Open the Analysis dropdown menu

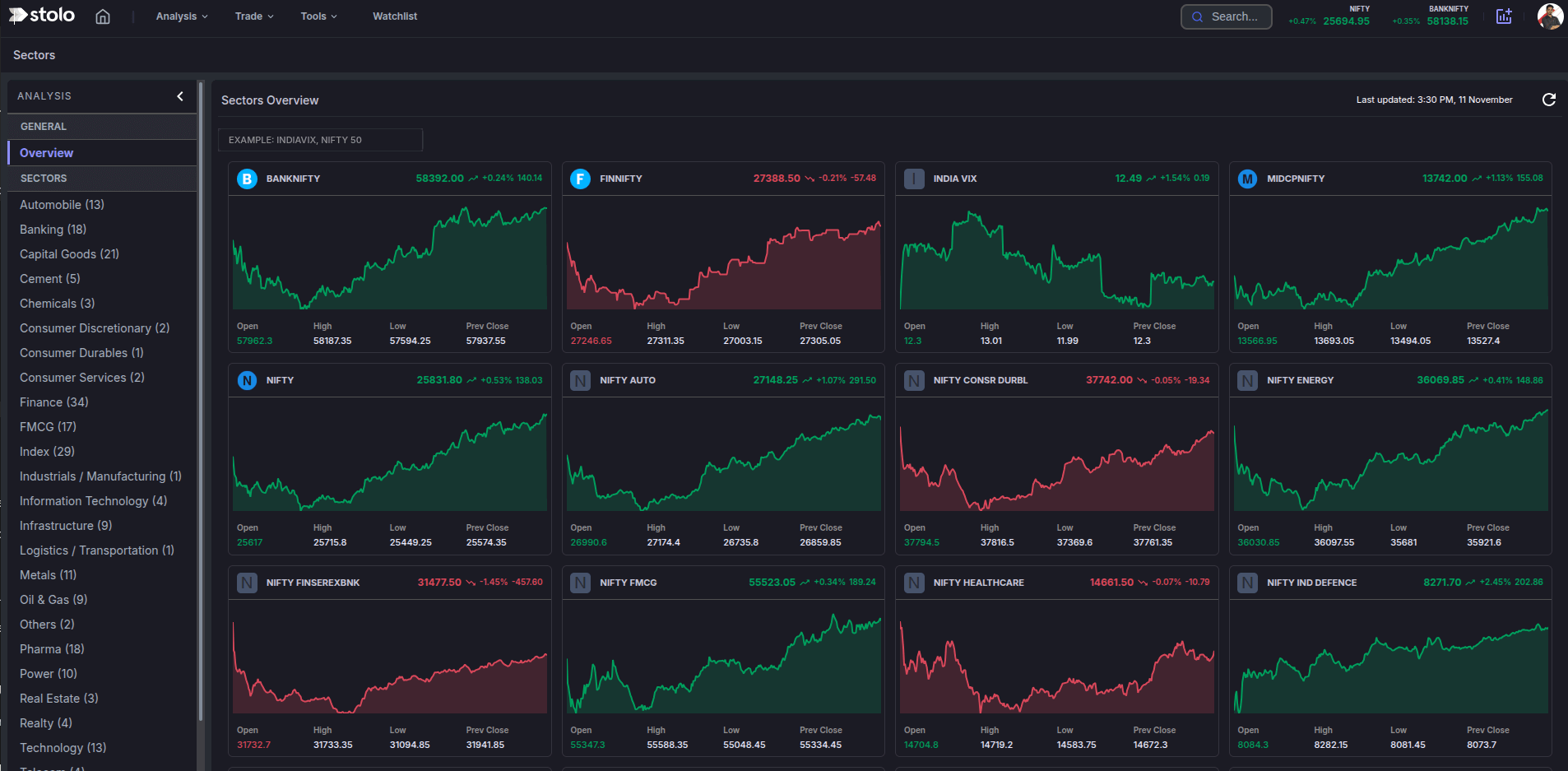click(x=182, y=16)
